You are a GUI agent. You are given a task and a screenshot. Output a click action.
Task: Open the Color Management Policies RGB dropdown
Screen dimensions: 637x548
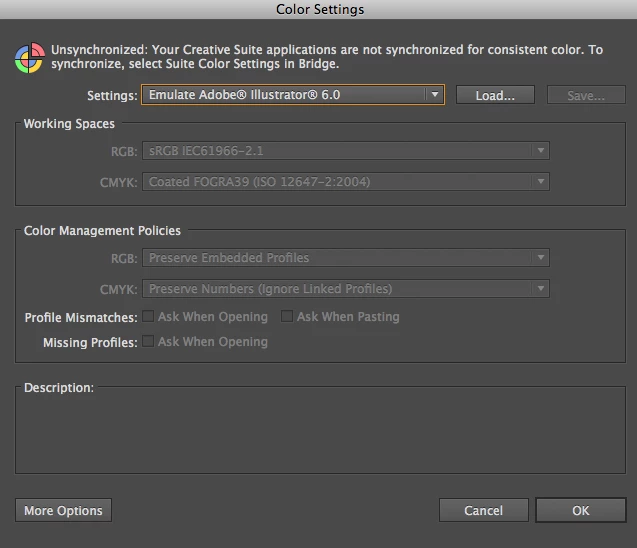[x=346, y=258]
